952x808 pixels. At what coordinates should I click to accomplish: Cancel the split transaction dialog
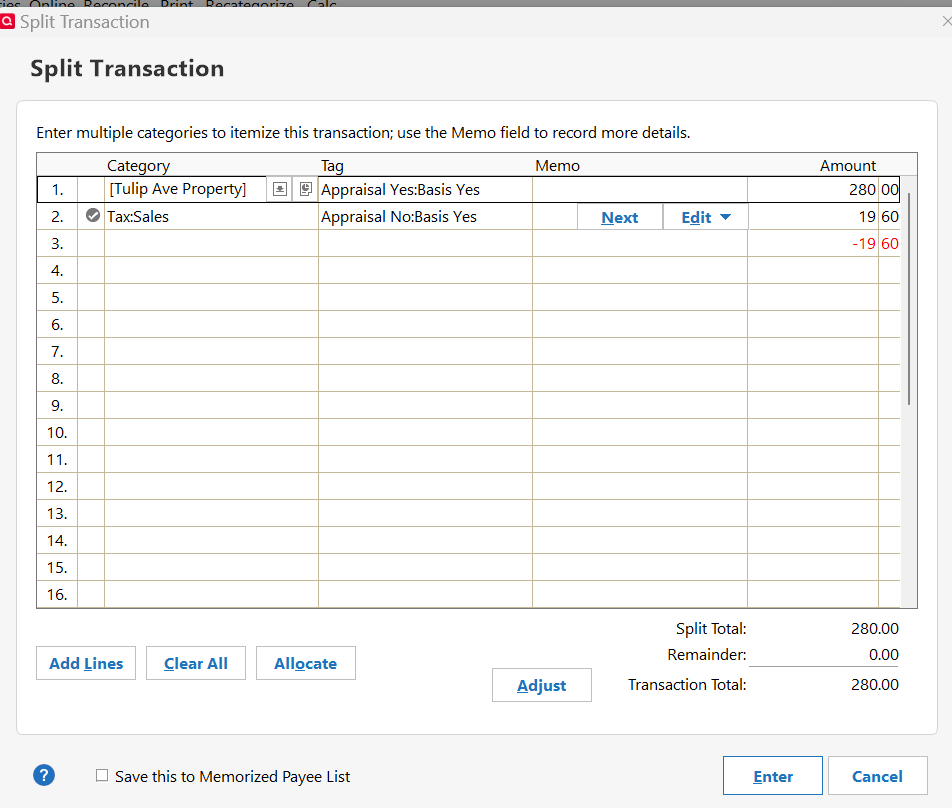tap(877, 776)
